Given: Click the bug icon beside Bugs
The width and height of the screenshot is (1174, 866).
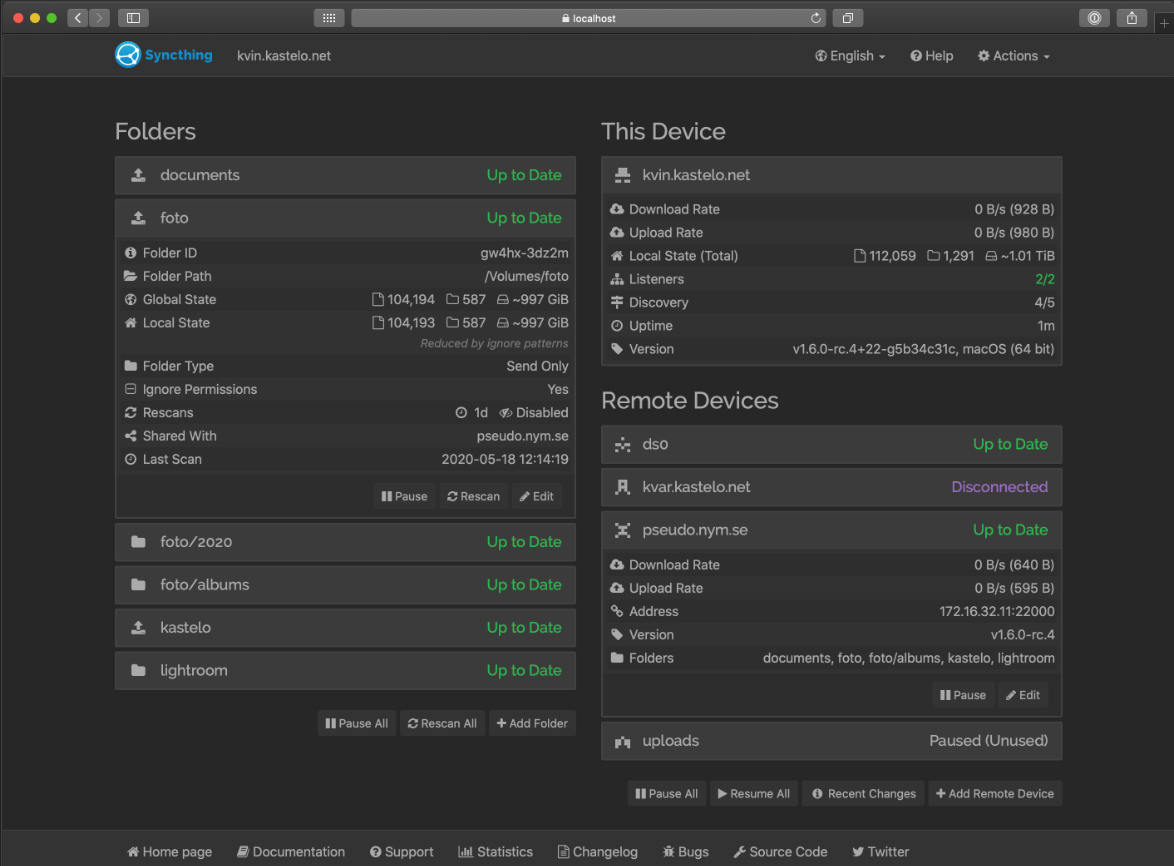Looking at the screenshot, I should [x=668, y=851].
